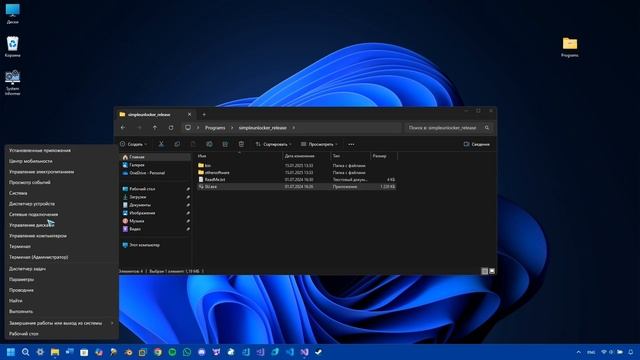
Task: Select the bin folder row
Action: click(x=296, y=165)
